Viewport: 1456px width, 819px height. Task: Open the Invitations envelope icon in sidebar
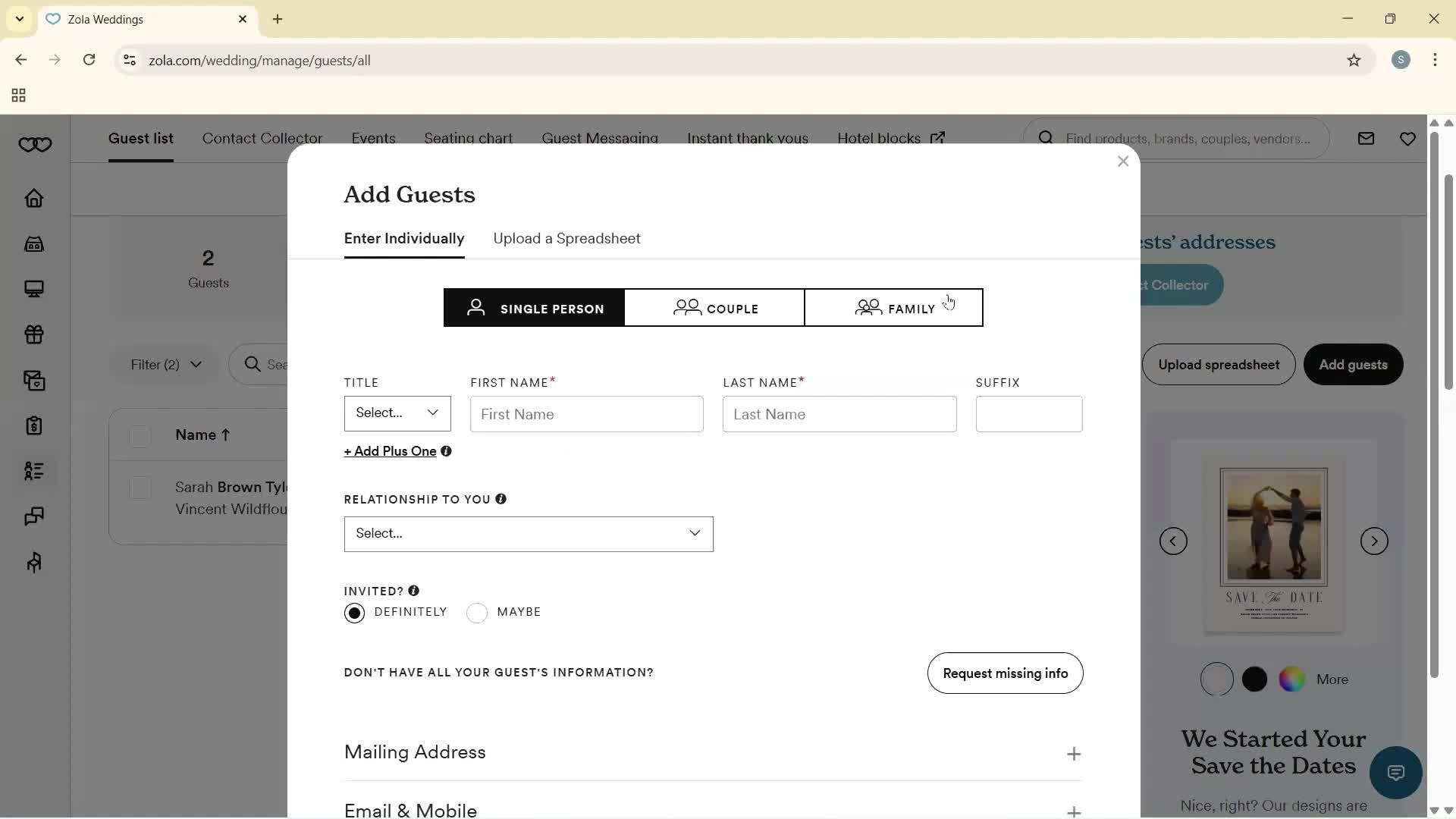click(35, 381)
